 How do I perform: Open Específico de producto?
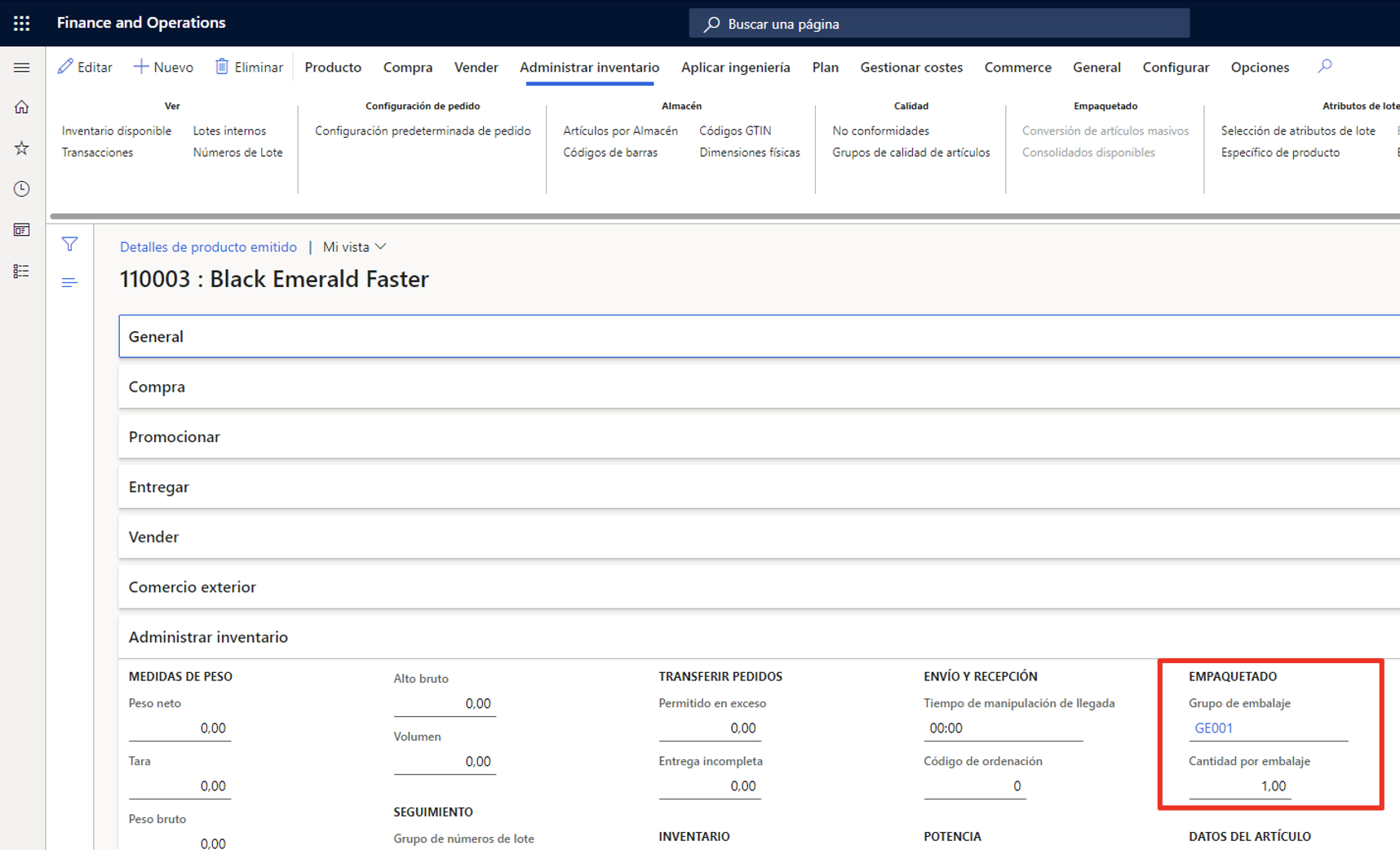point(1280,153)
